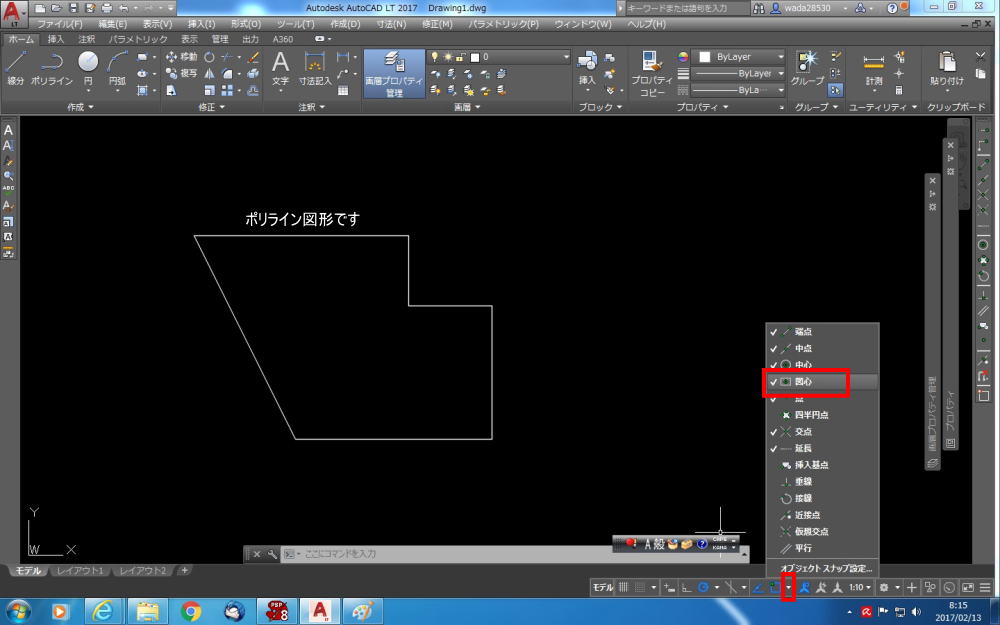The height and width of the screenshot is (625, 1000).
Task: Switch to the レイアウト1 tab
Action: (x=80, y=570)
